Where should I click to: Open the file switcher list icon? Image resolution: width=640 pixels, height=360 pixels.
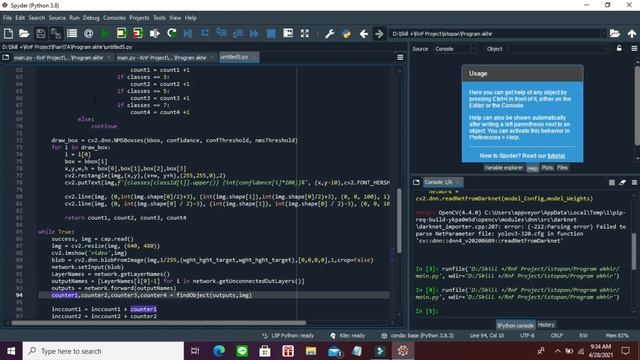coord(72,33)
